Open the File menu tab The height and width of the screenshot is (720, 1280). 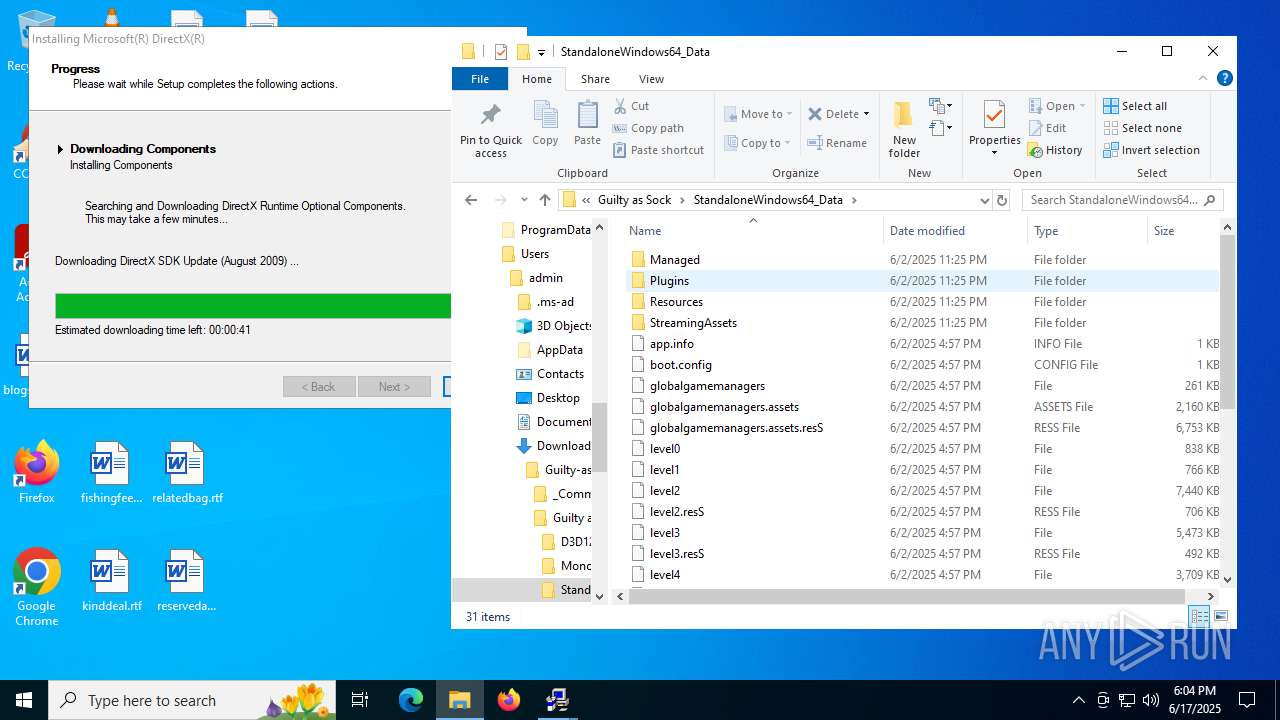[480, 79]
